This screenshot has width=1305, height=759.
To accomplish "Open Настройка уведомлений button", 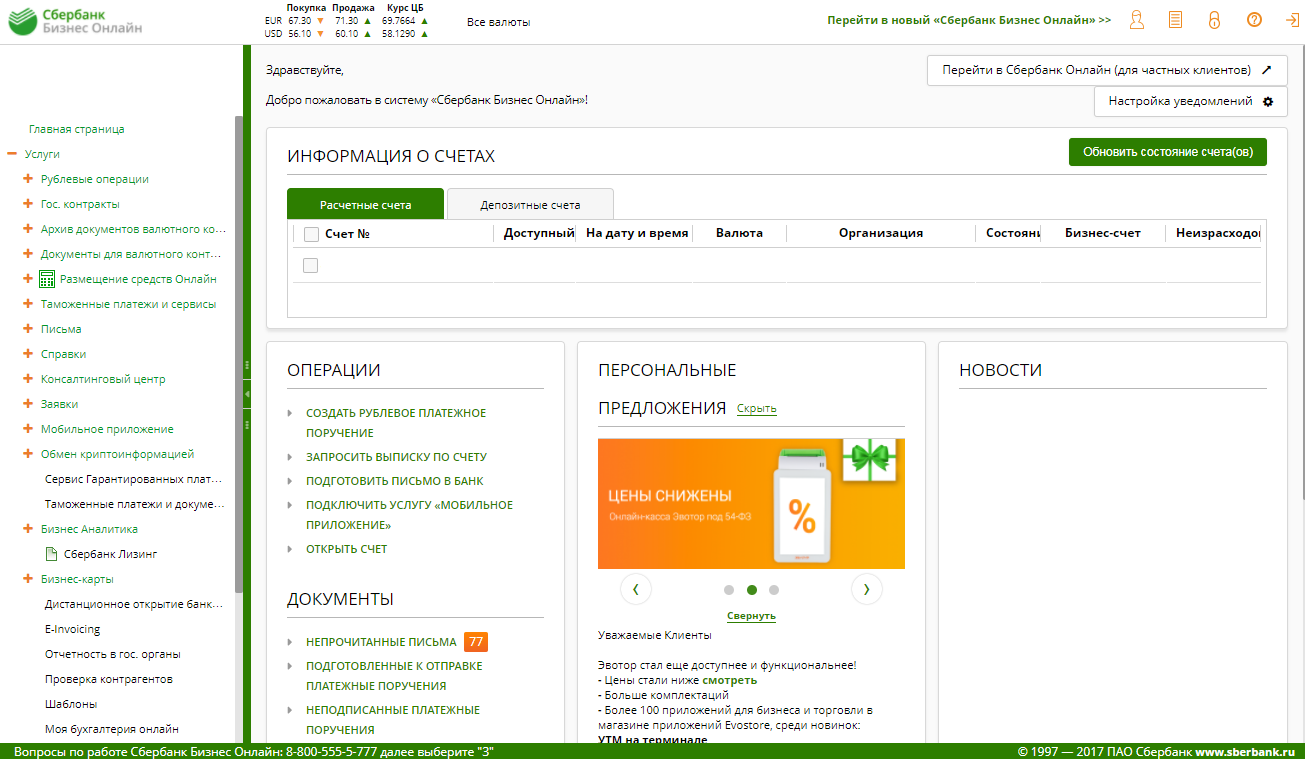I will pos(1191,102).
